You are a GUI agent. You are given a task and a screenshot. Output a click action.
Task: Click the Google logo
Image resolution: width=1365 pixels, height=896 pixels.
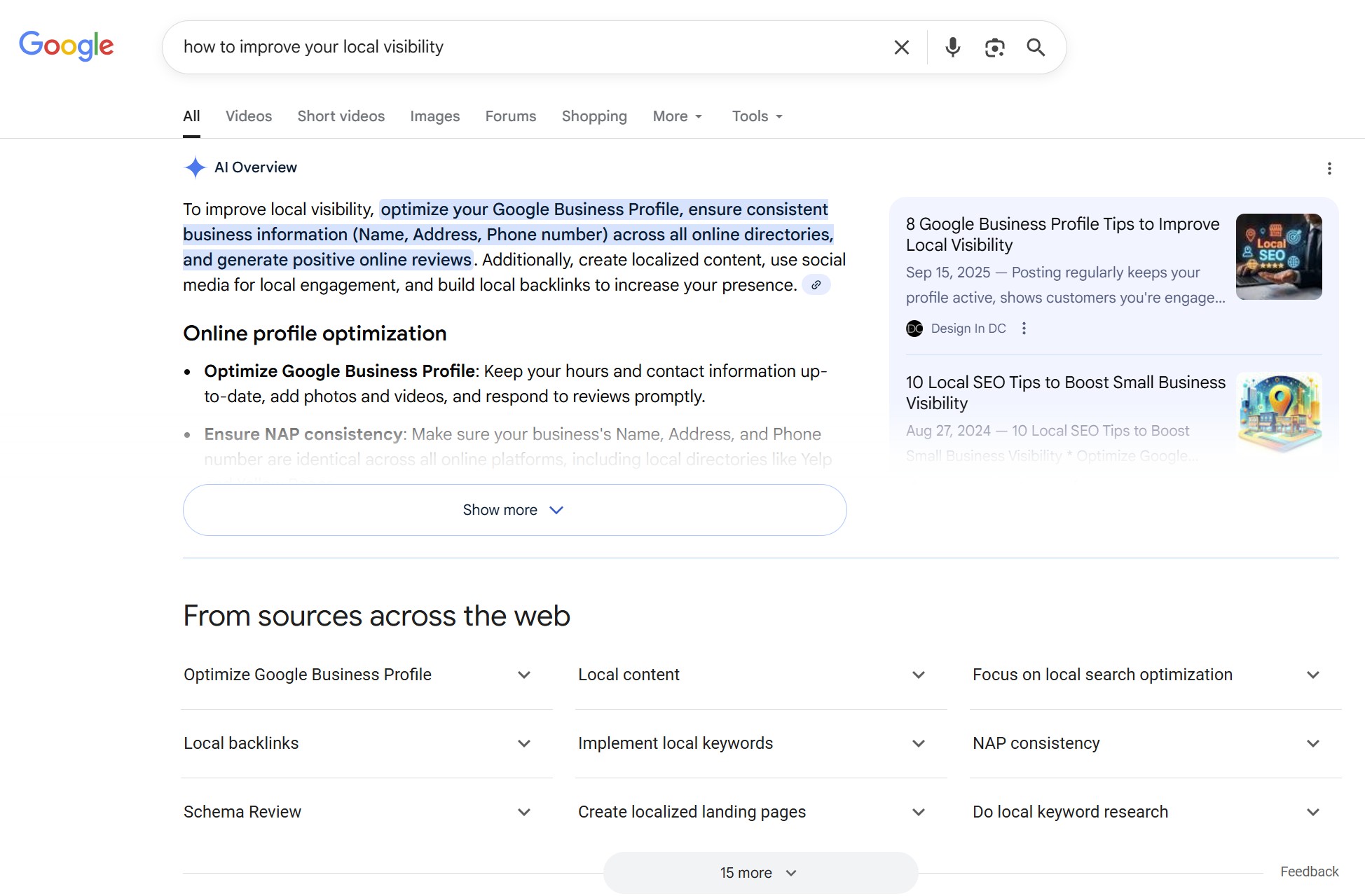pyautogui.click(x=66, y=46)
